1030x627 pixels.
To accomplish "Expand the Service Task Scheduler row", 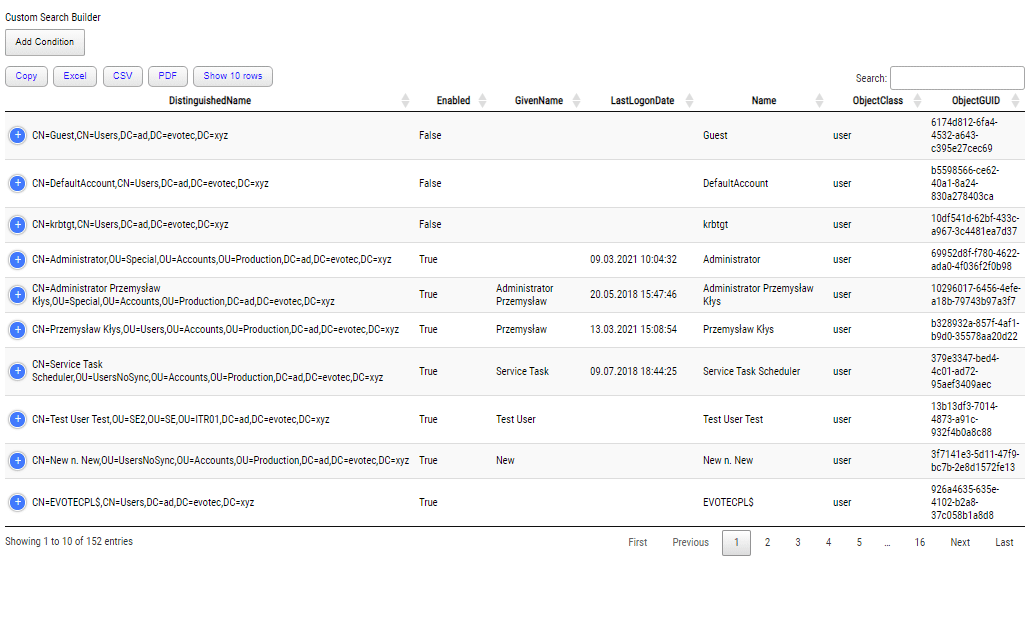I will [x=17, y=371].
